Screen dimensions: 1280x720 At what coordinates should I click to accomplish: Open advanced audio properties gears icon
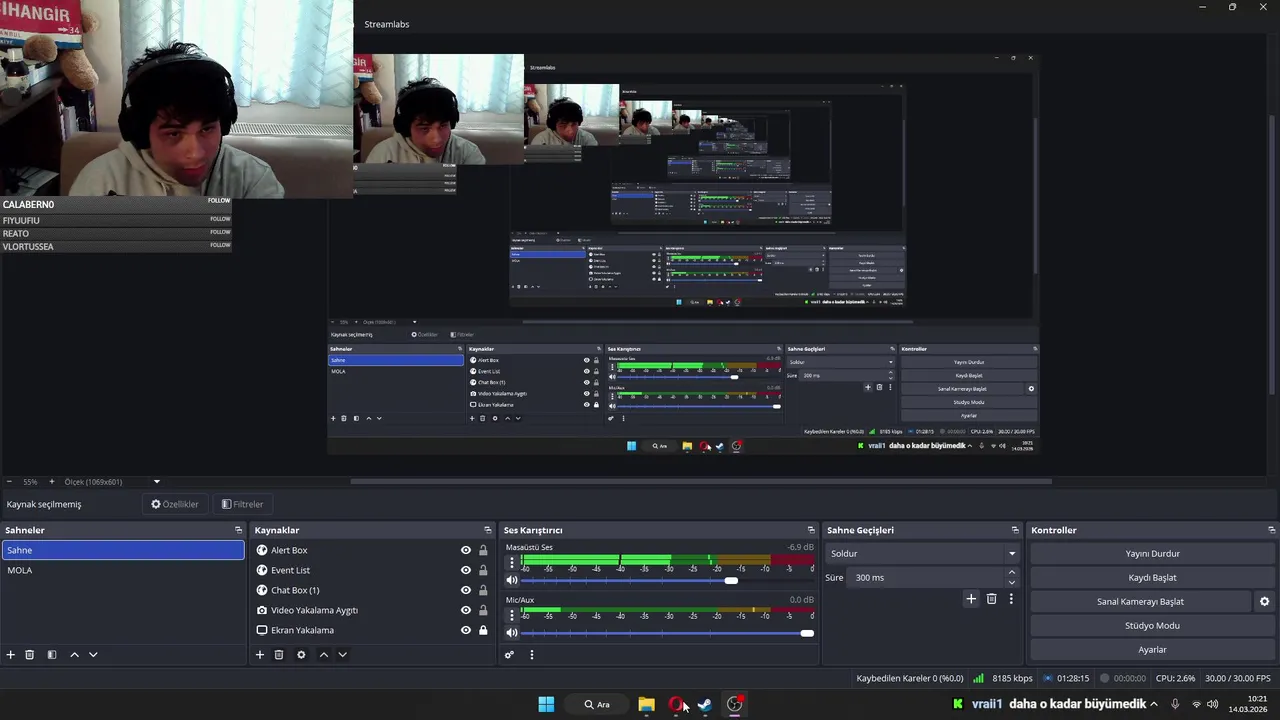click(x=509, y=655)
